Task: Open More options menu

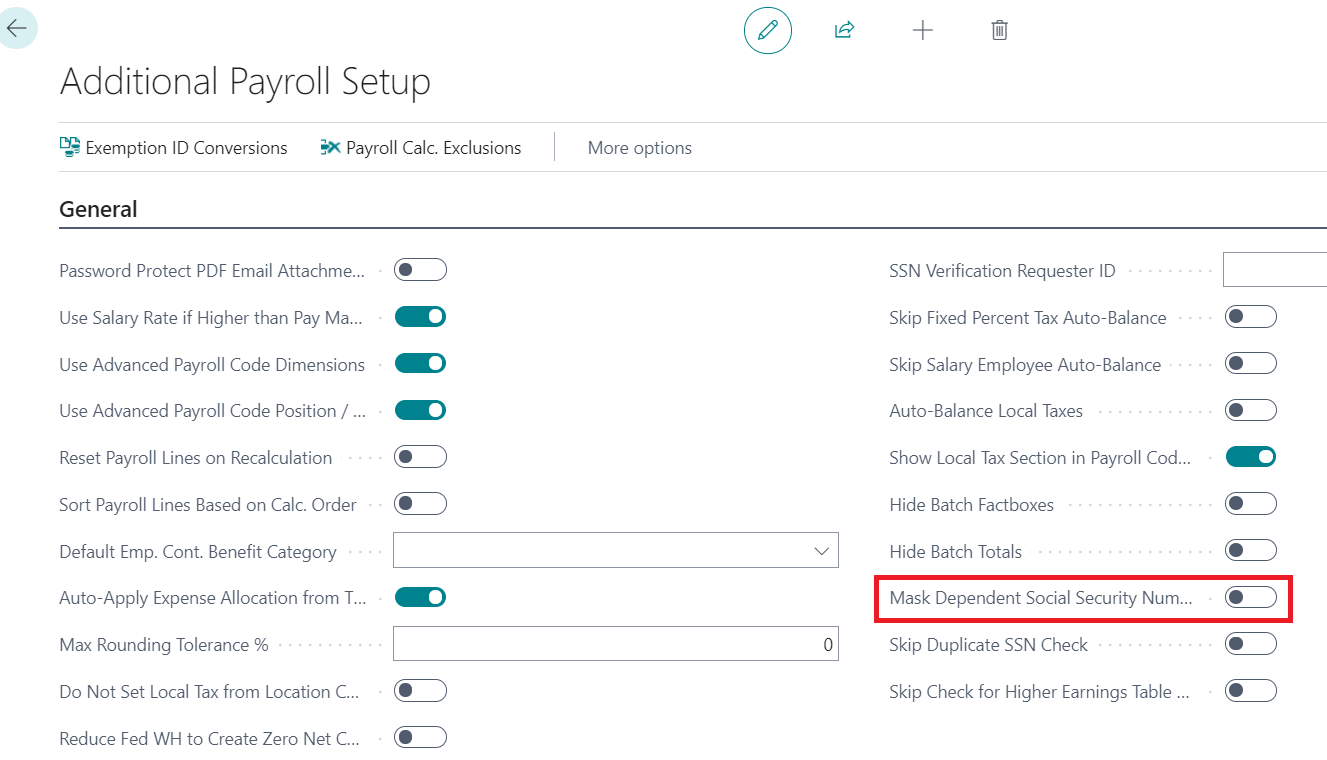Action: pyautogui.click(x=640, y=147)
